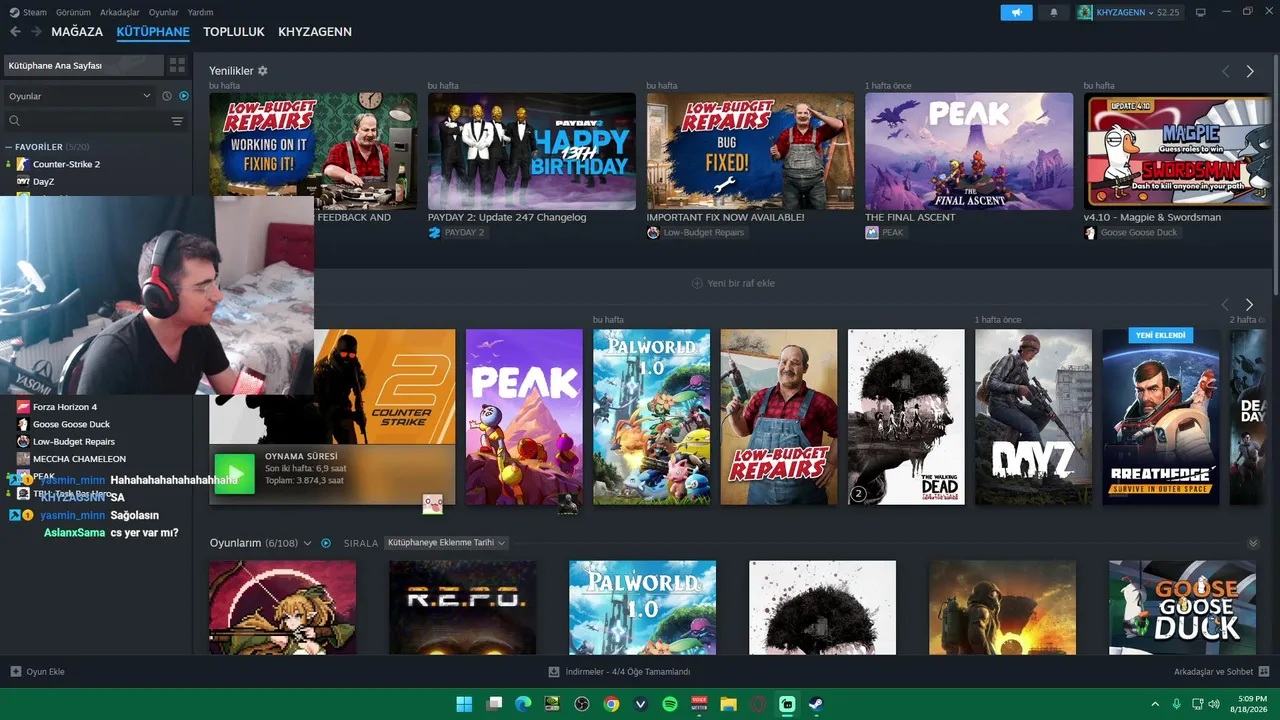The image size is (1280, 720).
Task: Open the Kütüphaneye Eklenme Tarihi sort dropdown
Action: pos(446,543)
